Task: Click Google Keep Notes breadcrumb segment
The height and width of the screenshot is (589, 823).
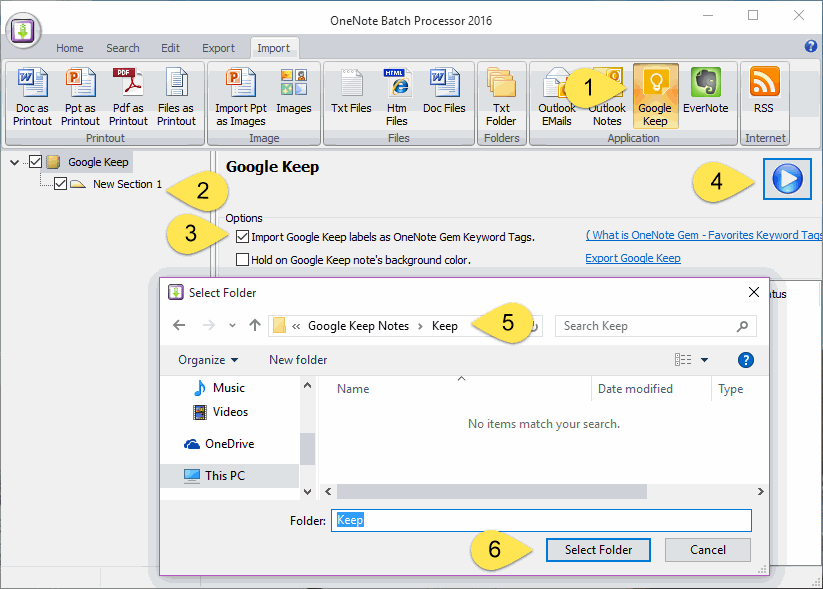Action: coord(358,326)
